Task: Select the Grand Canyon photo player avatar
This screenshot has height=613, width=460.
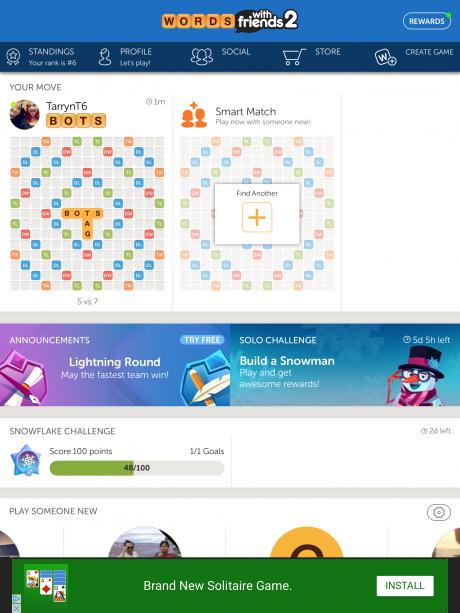Action: (145, 542)
